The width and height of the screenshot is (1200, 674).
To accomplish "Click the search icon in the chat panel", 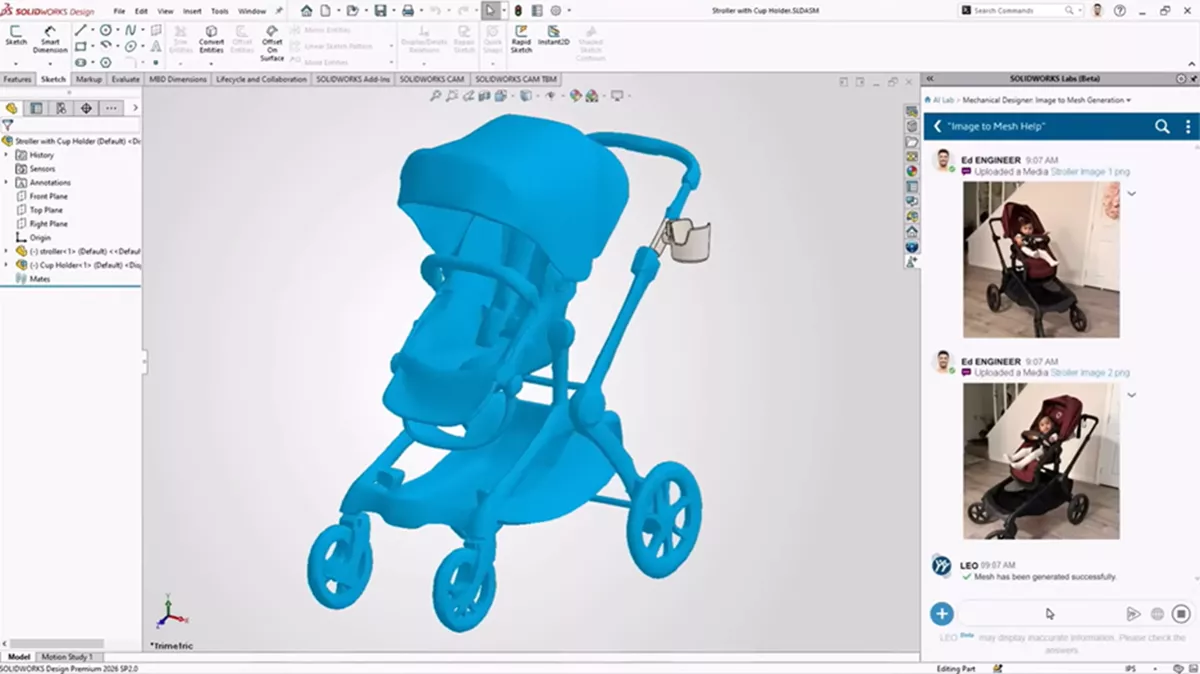I will (1162, 127).
